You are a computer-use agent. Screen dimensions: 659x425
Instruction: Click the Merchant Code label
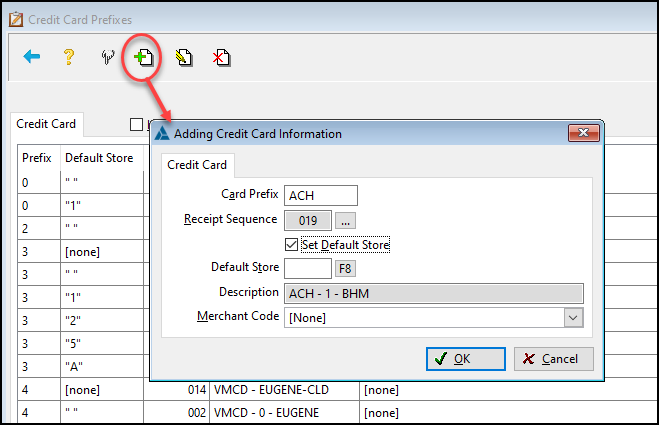238,316
